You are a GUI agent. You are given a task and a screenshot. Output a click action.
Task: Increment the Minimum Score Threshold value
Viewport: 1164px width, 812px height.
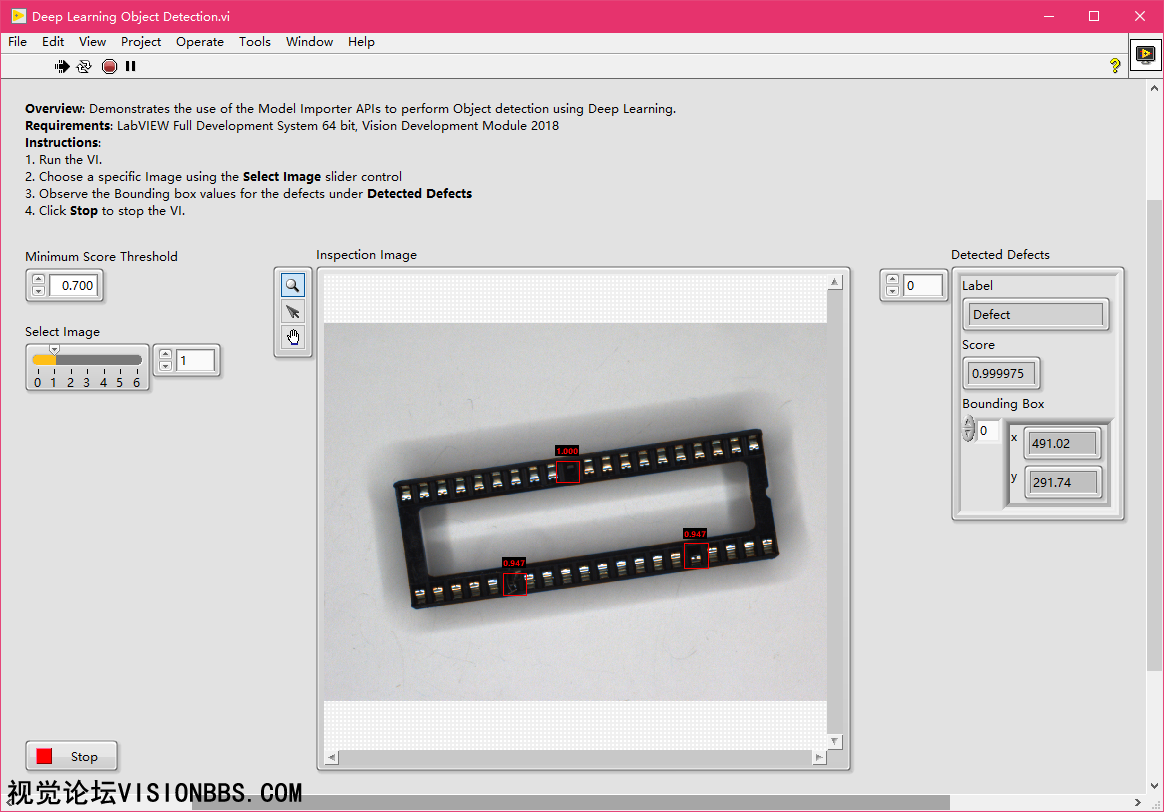tap(38, 280)
